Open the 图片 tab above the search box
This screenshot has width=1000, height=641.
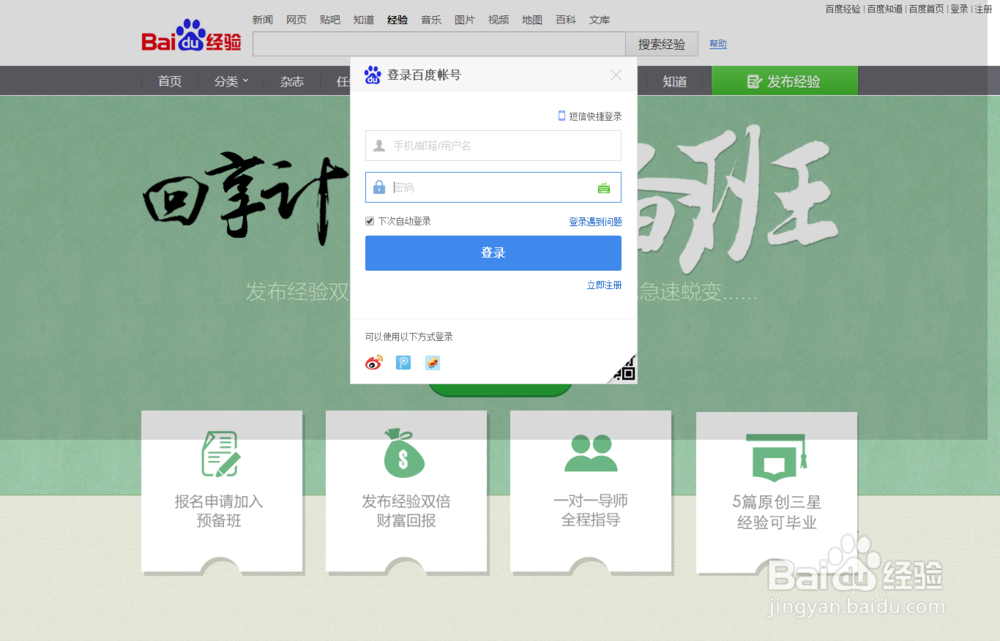coord(464,20)
